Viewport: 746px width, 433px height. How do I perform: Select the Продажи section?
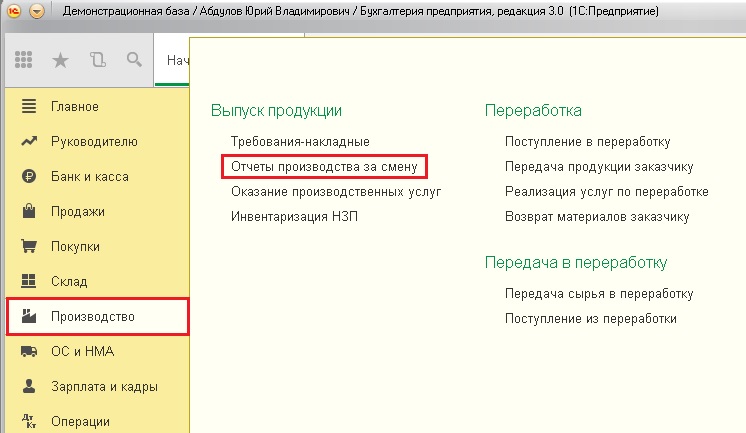(x=77, y=211)
